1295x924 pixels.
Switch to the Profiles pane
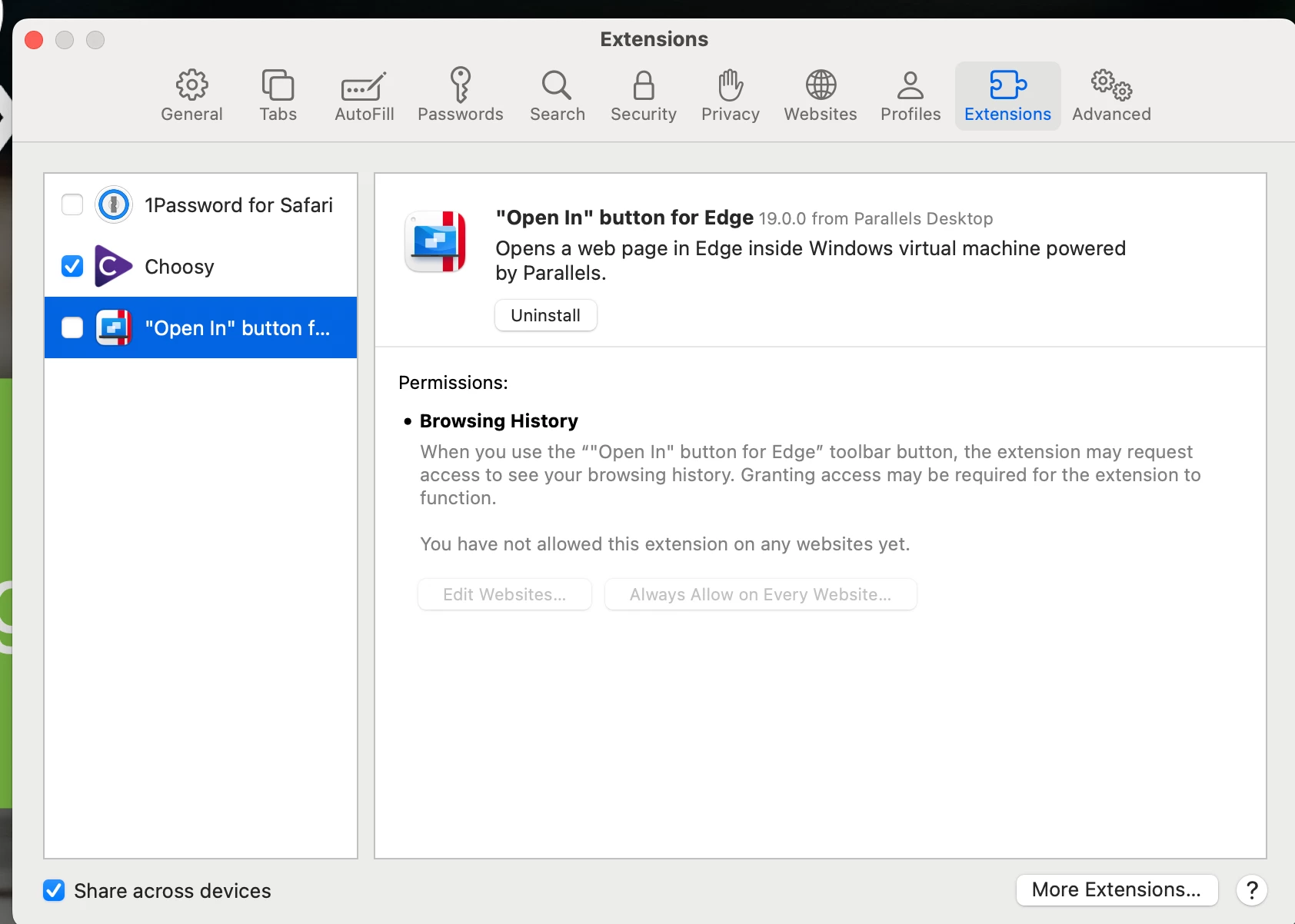click(x=910, y=96)
